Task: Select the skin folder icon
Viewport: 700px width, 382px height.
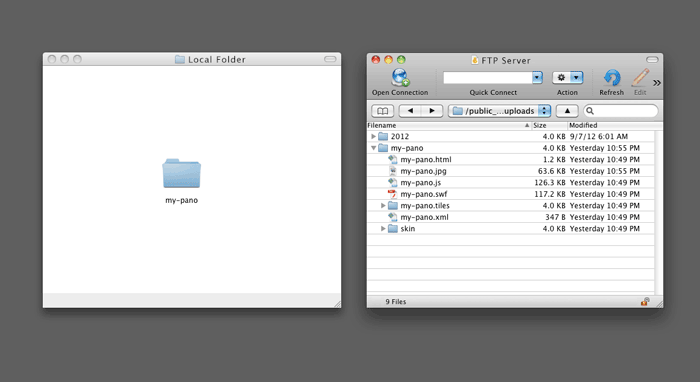Action: [393, 228]
